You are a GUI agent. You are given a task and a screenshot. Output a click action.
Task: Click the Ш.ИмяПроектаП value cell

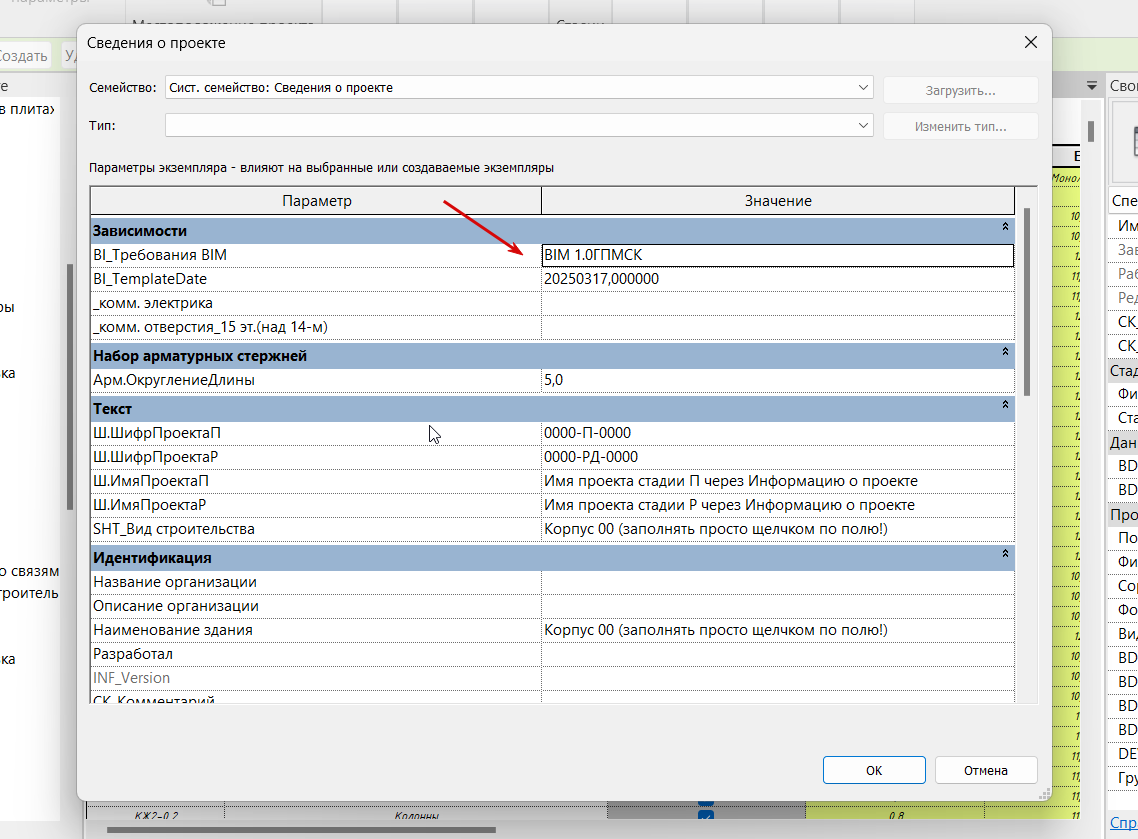click(777, 481)
